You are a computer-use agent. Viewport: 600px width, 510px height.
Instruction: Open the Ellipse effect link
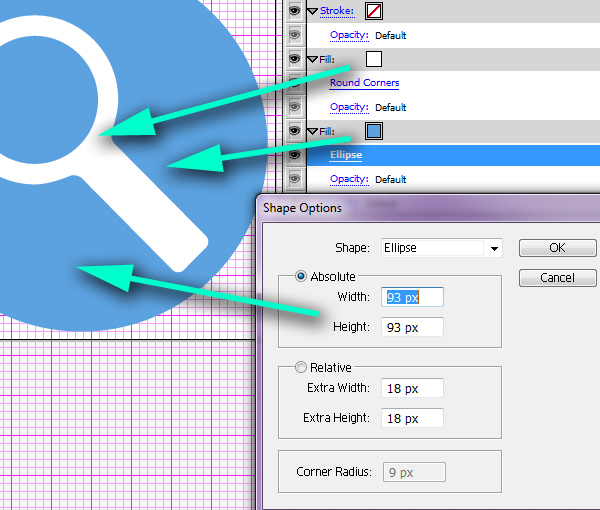point(346,155)
